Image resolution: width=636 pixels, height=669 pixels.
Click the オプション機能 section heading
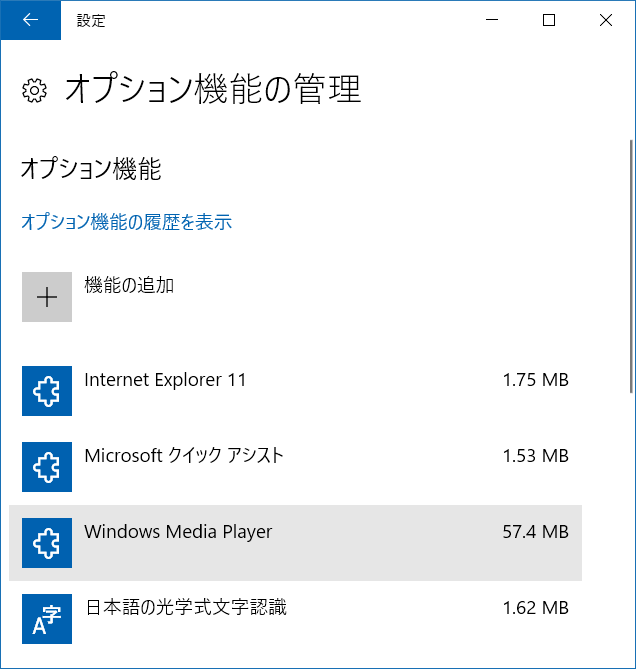click(91, 169)
